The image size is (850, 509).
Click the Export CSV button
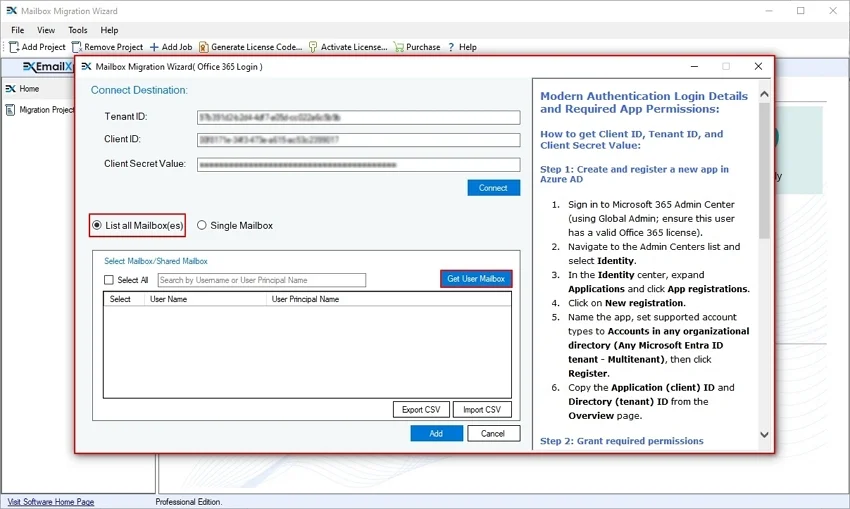[x=420, y=409]
